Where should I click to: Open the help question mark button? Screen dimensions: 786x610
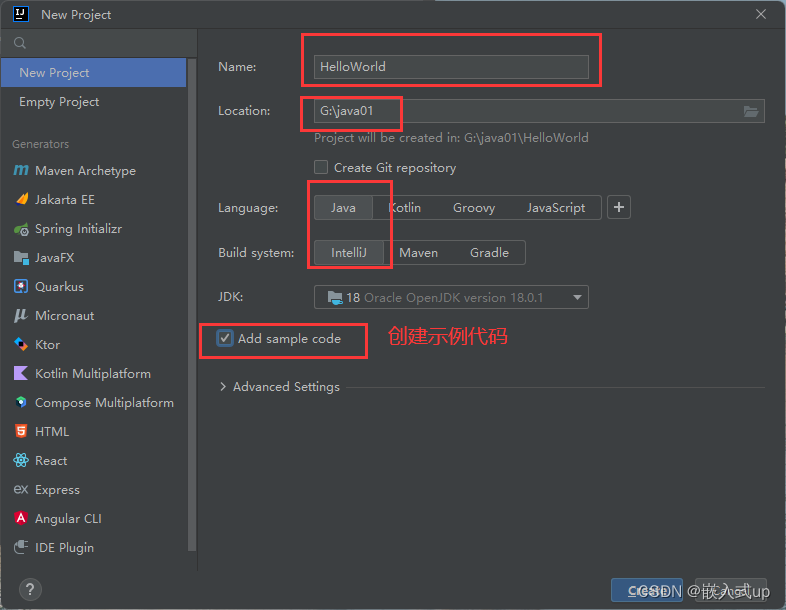tap(30, 590)
